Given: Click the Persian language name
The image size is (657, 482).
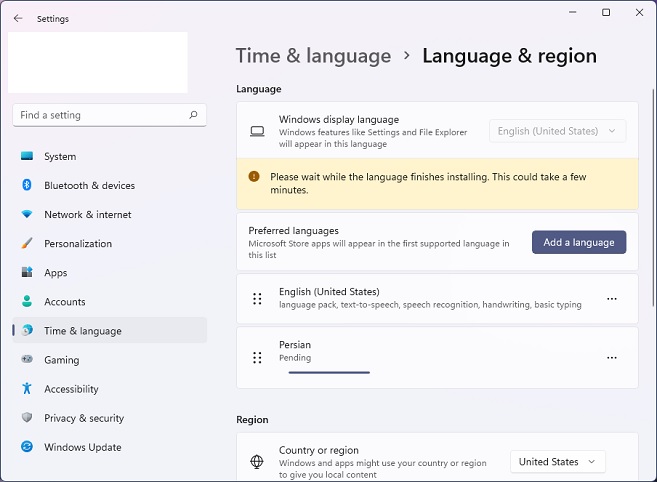Looking at the screenshot, I should (295, 345).
